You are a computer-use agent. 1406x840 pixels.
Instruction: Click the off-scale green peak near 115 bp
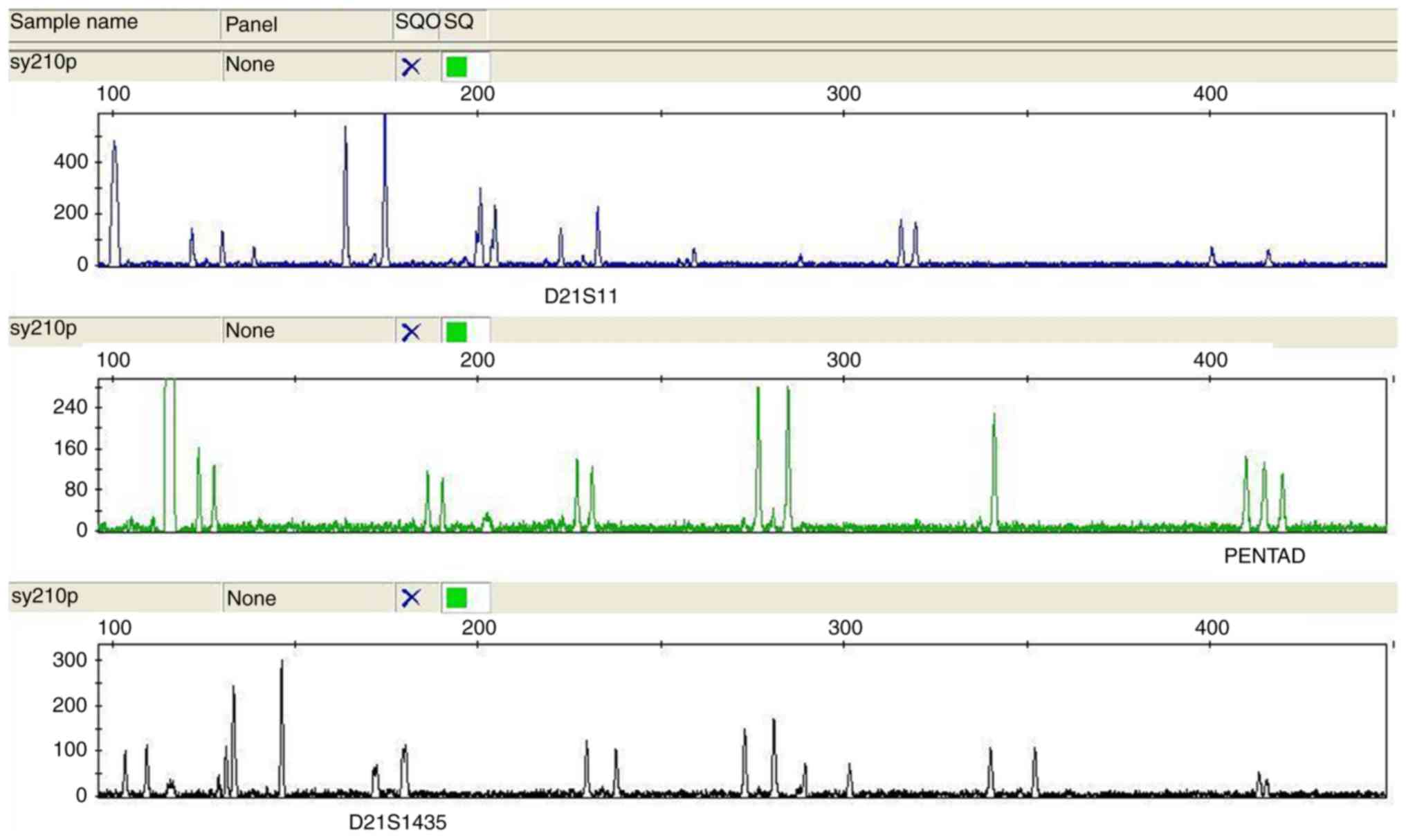pyautogui.click(x=170, y=450)
